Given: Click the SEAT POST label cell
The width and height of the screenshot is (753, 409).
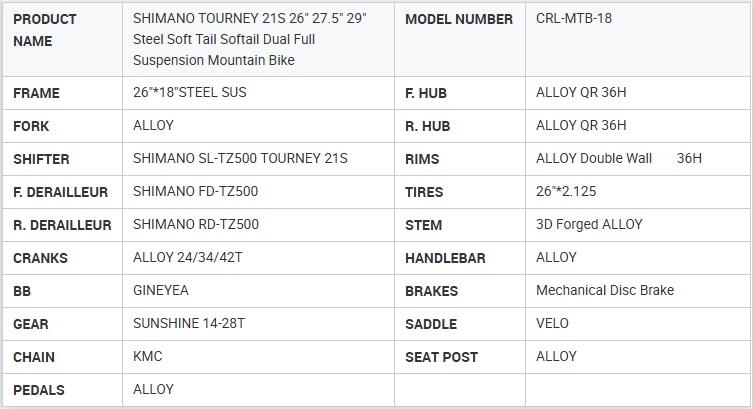Looking at the screenshot, I should click(441, 357).
